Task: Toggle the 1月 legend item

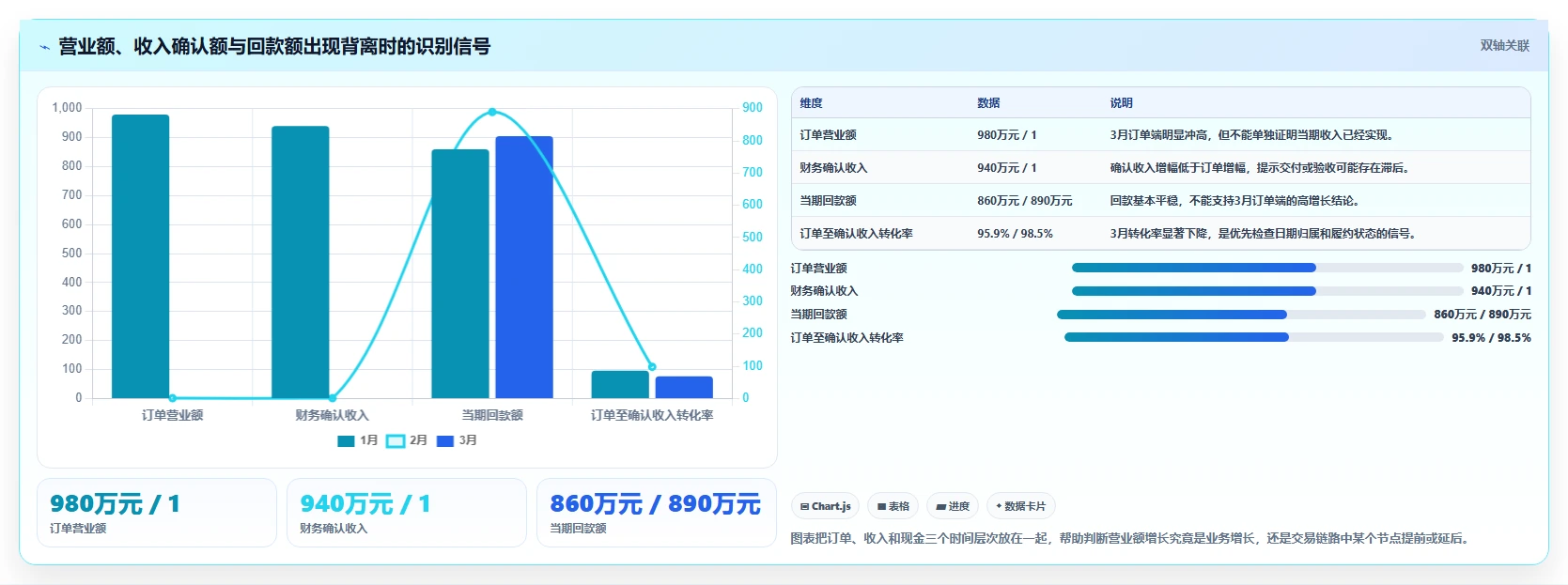Action: point(358,440)
